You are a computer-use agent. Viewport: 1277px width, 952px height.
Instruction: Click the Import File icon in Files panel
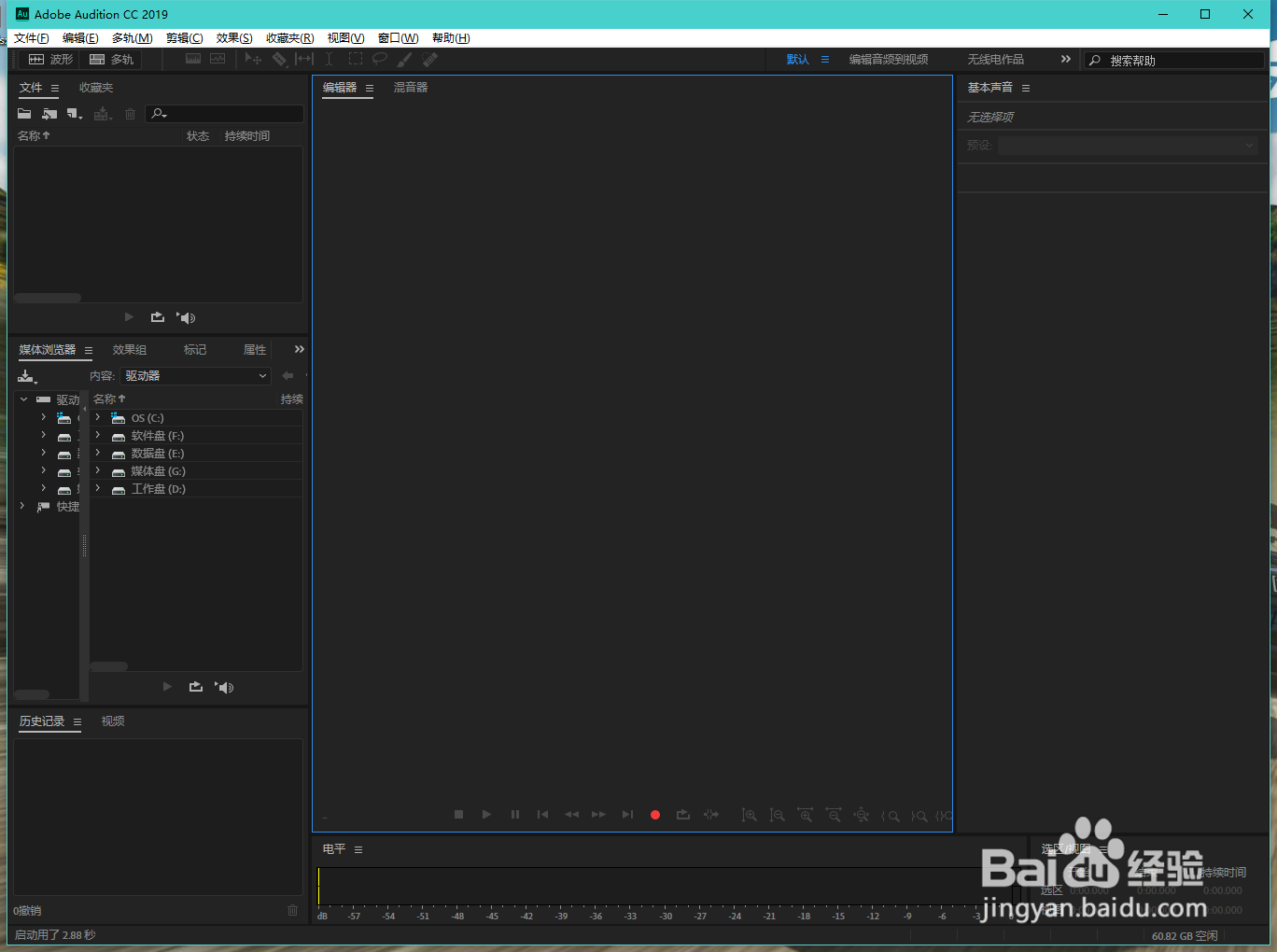pos(49,114)
